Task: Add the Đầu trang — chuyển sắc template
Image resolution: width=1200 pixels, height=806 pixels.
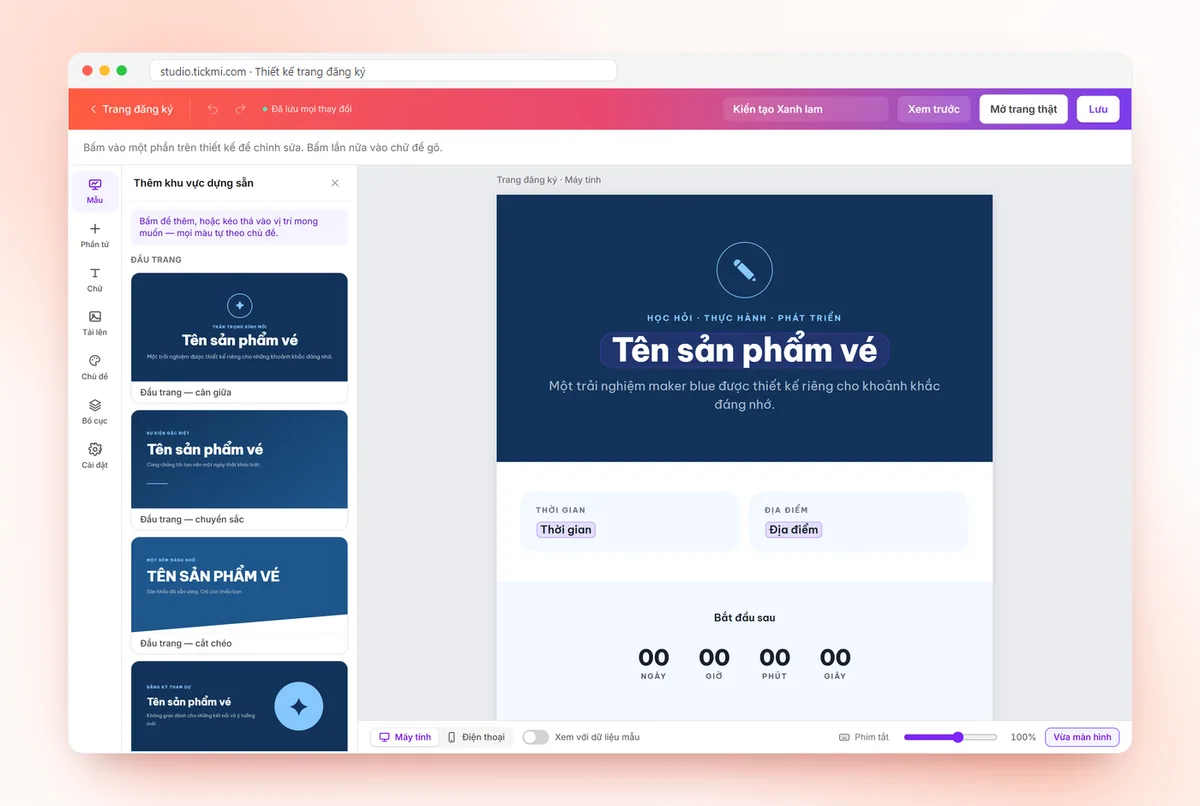Action: click(239, 470)
